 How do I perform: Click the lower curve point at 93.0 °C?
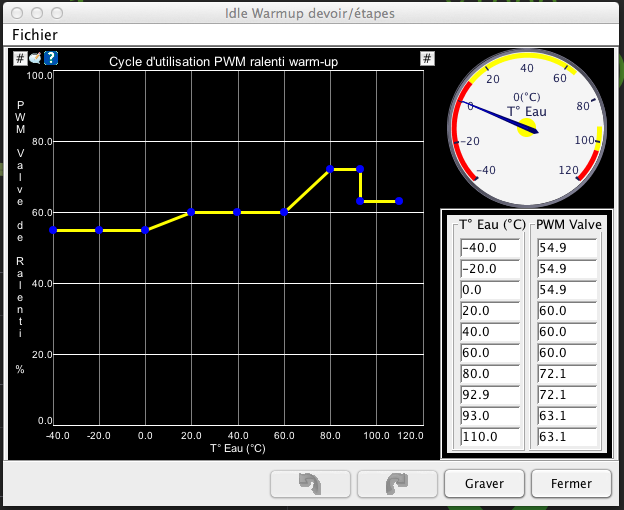[360, 201]
